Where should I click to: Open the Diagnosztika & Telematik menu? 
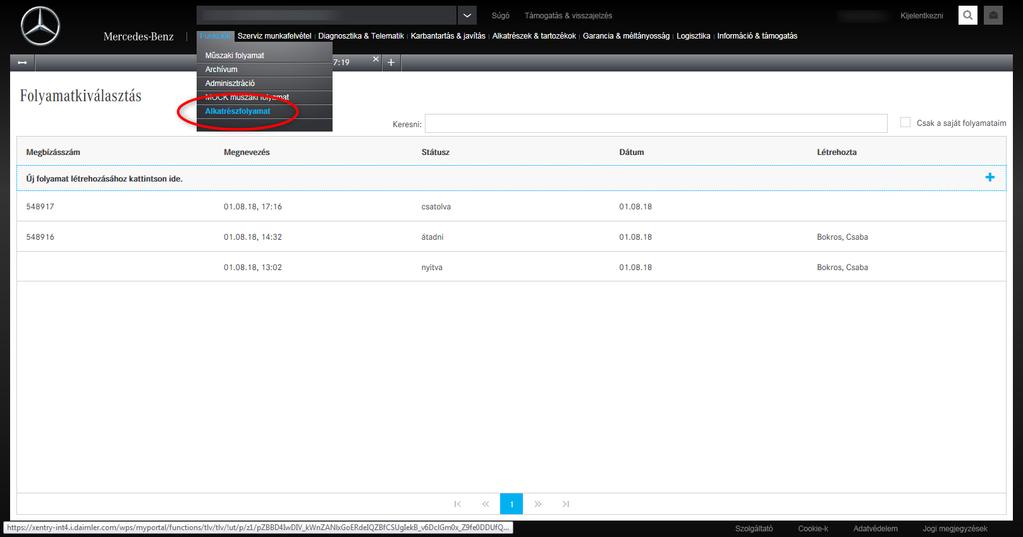(361, 36)
